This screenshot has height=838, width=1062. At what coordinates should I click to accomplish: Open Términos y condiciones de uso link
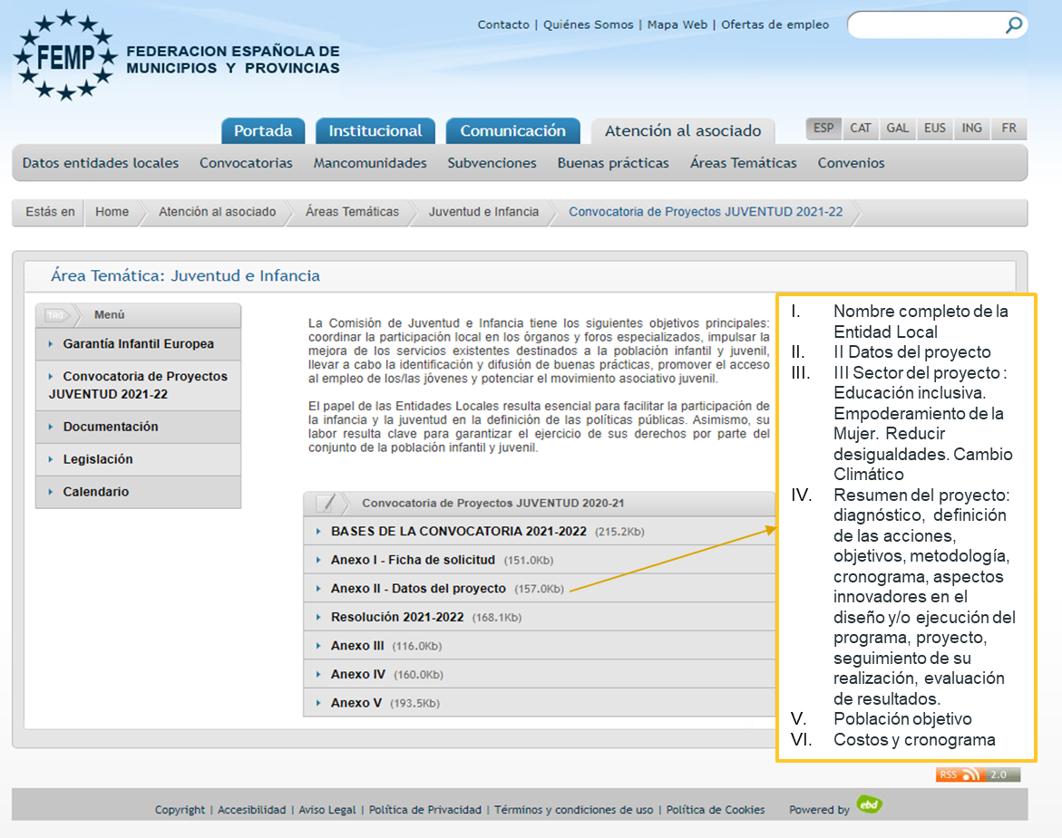click(574, 810)
